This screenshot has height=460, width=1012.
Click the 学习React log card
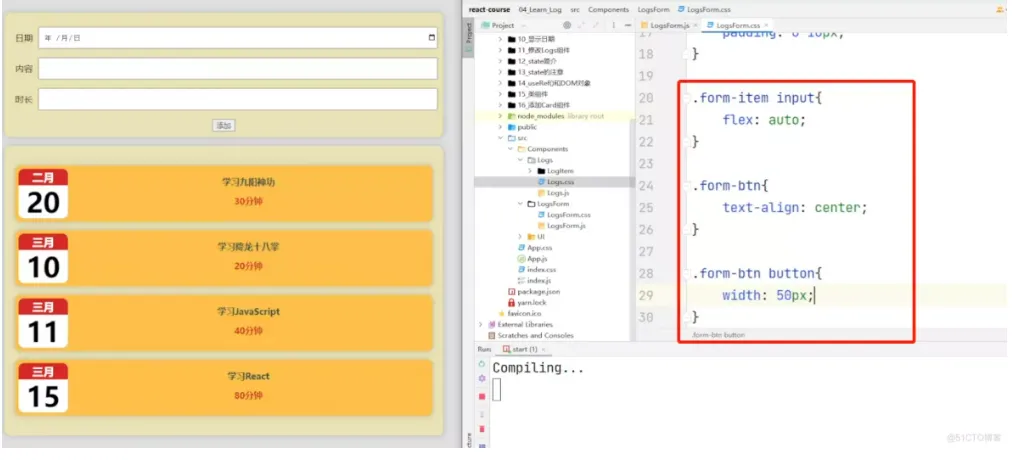coord(223,387)
